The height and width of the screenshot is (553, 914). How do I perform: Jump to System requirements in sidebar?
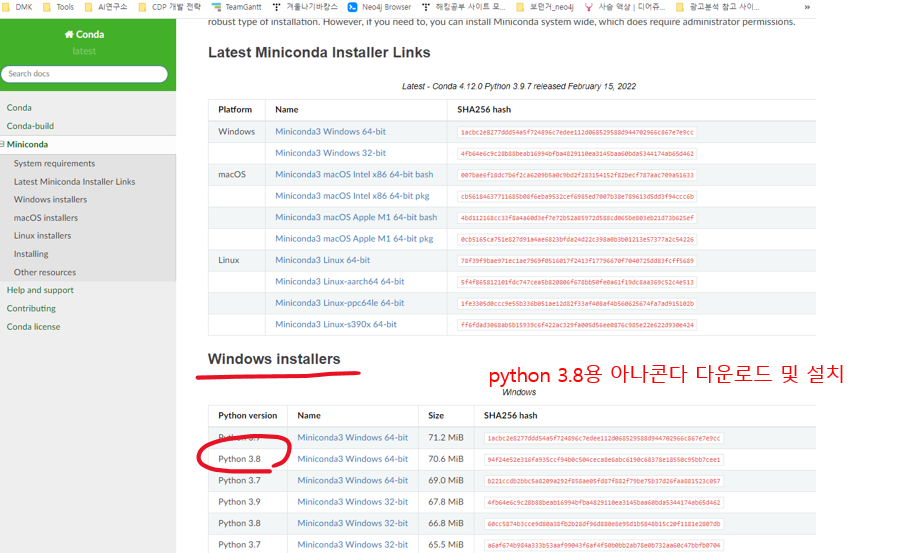click(x=54, y=164)
